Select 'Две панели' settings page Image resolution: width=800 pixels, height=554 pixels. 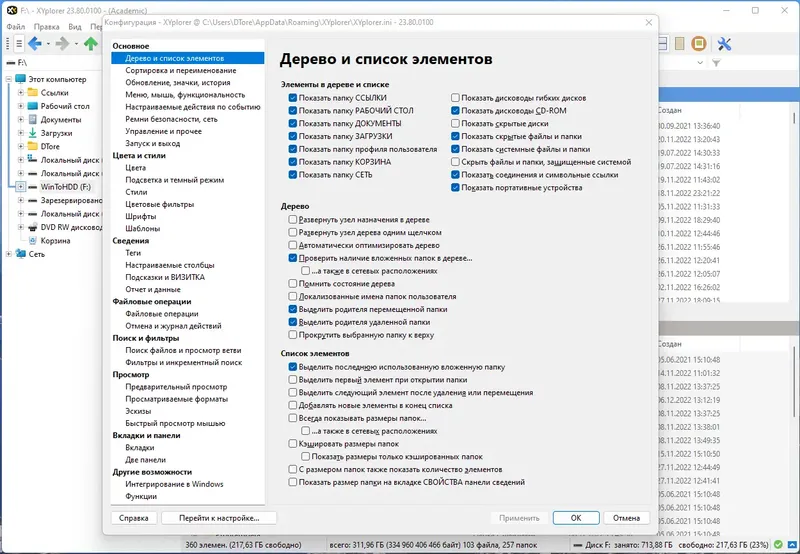(145, 460)
